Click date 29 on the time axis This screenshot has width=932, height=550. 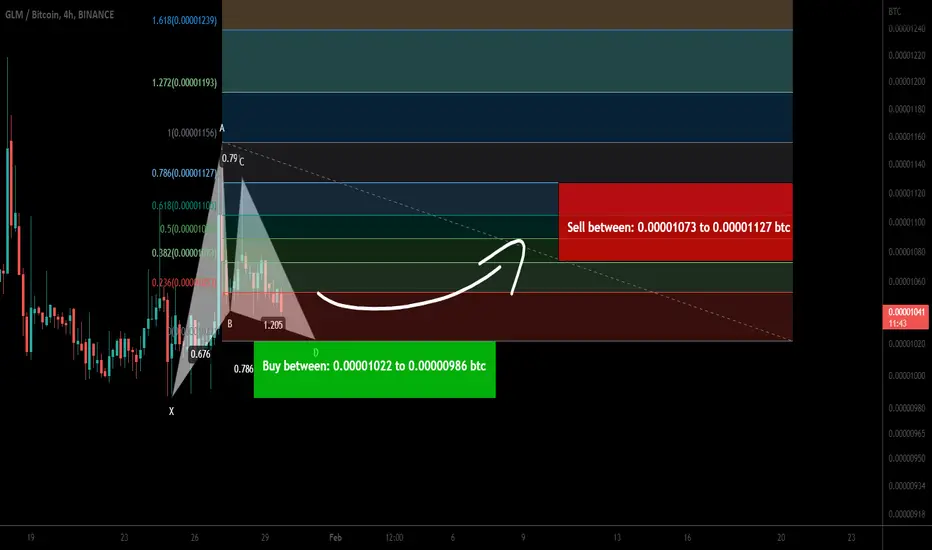(x=265, y=537)
